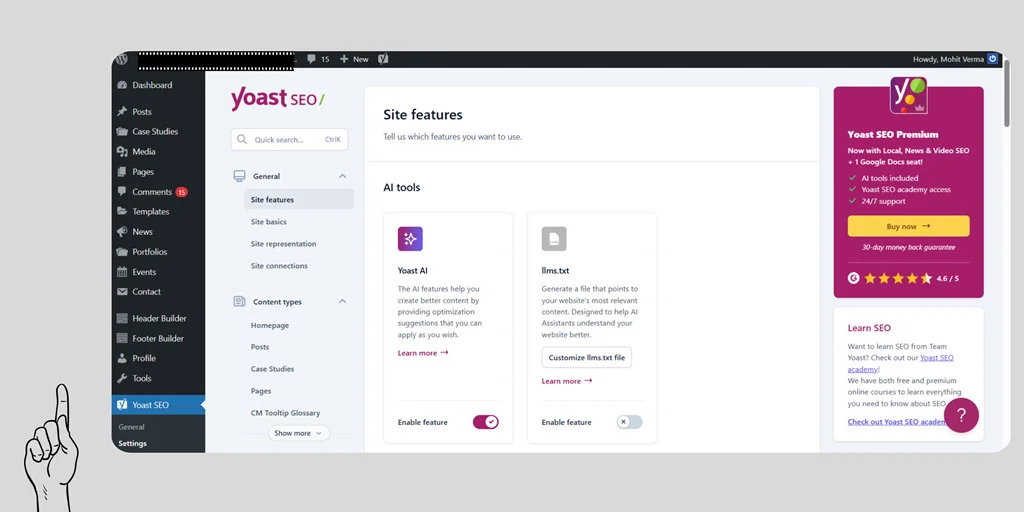This screenshot has width=1024, height=512.
Task: Click the WordPress logo in admin bar
Action: (122, 59)
